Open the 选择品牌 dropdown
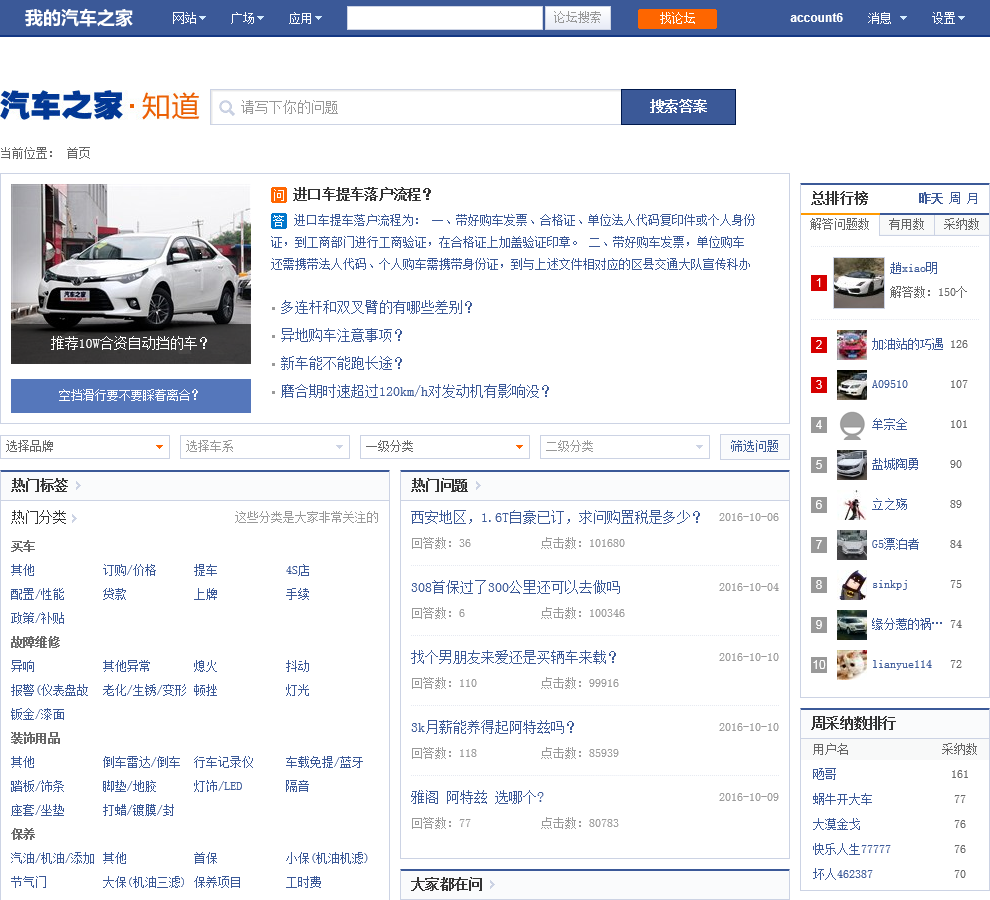This screenshot has height=900, width=990. click(85, 447)
